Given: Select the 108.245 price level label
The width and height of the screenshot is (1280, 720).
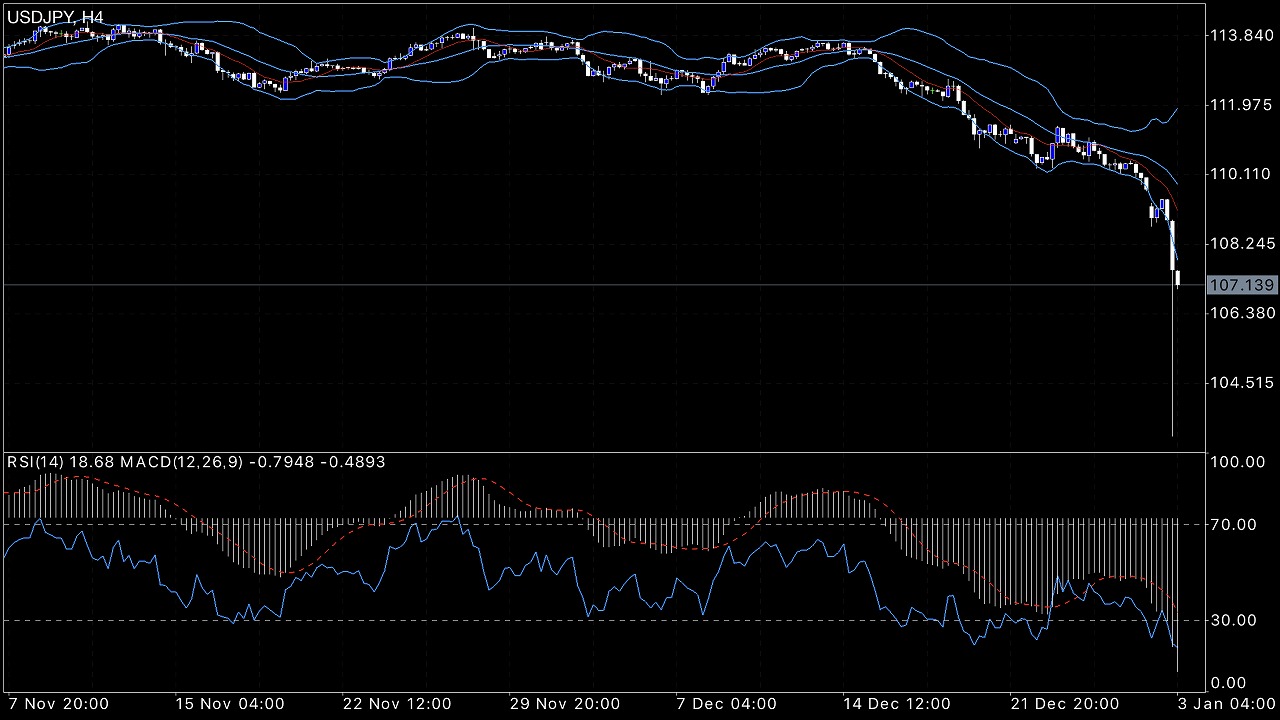Looking at the screenshot, I should (1241, 244).
